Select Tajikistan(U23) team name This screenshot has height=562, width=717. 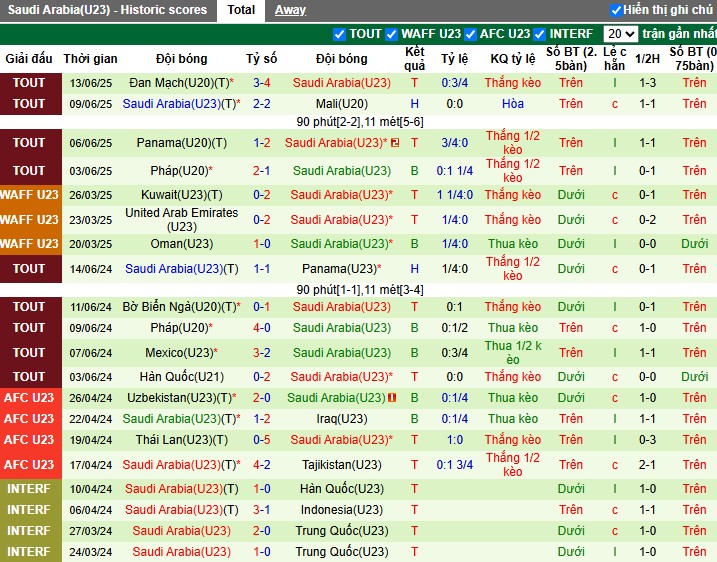coord(342,465)
